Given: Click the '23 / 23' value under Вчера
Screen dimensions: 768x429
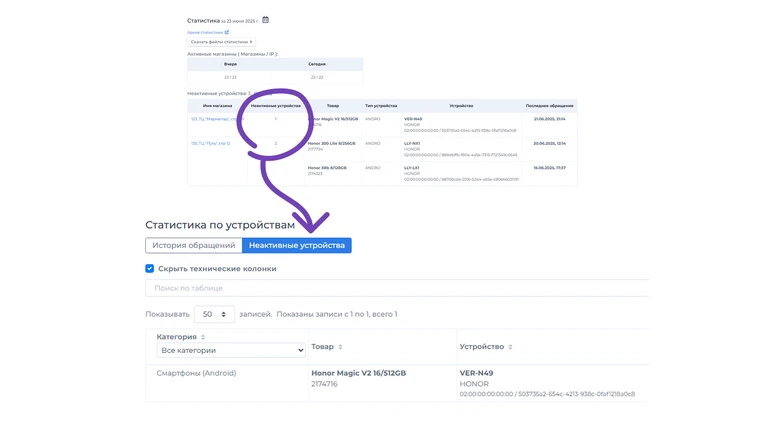Looking at the screenshot, I should click(230, 77).
